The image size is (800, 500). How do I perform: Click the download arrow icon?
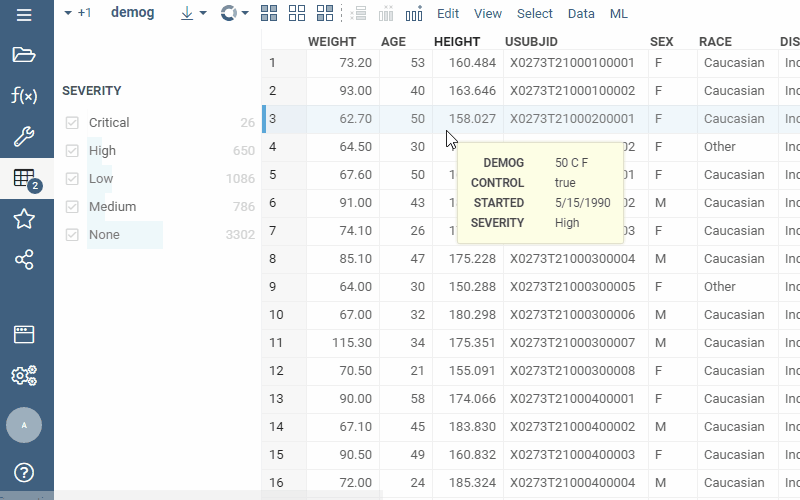tap(187, 14)
